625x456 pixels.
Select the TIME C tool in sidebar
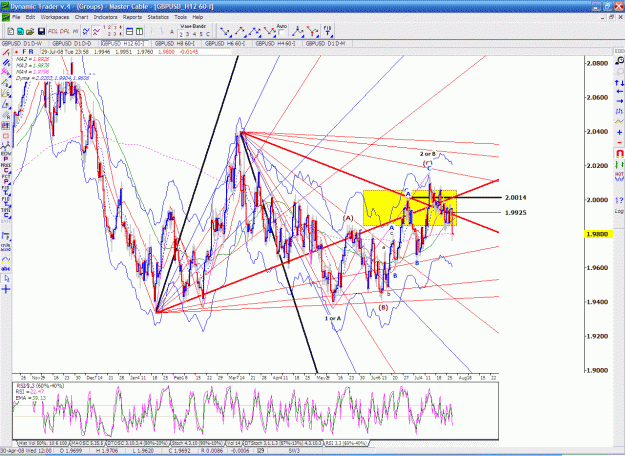click(6, 212)
